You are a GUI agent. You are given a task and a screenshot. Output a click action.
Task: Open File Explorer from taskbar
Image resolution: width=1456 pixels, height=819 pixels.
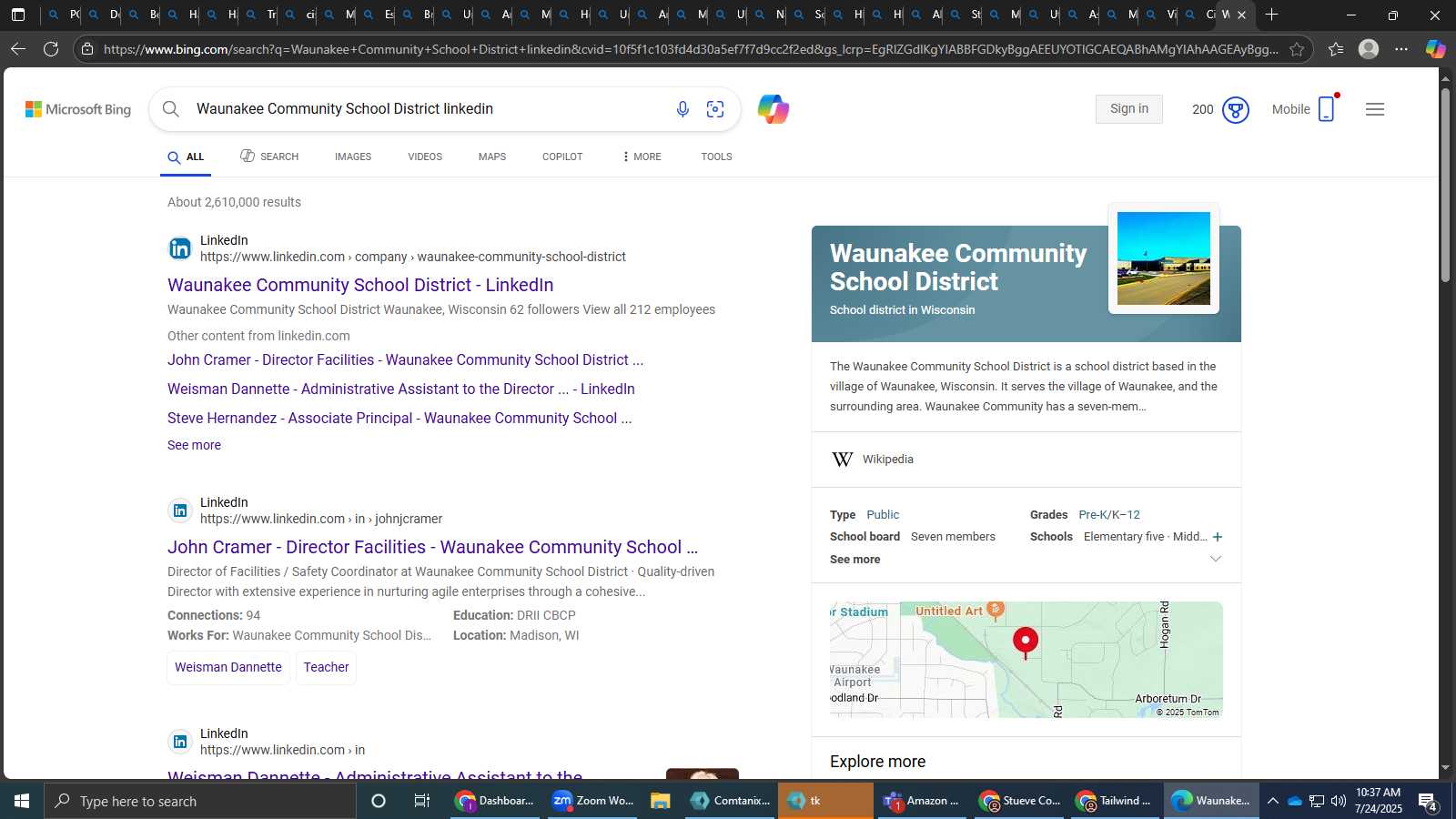pyautogui.click(x=660, y=801)
